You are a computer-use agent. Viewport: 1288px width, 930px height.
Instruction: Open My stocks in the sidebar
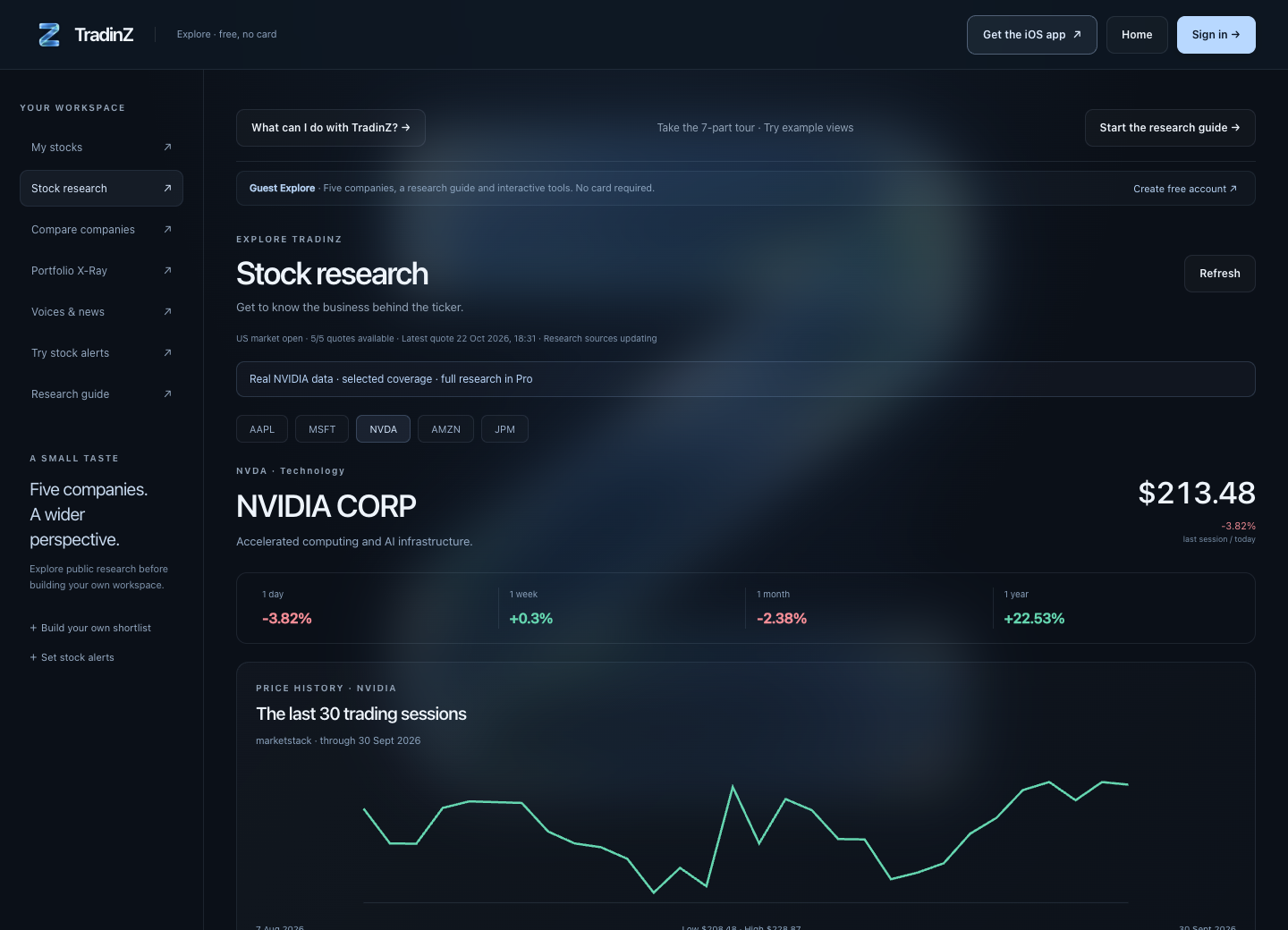(x=101, y=148)
